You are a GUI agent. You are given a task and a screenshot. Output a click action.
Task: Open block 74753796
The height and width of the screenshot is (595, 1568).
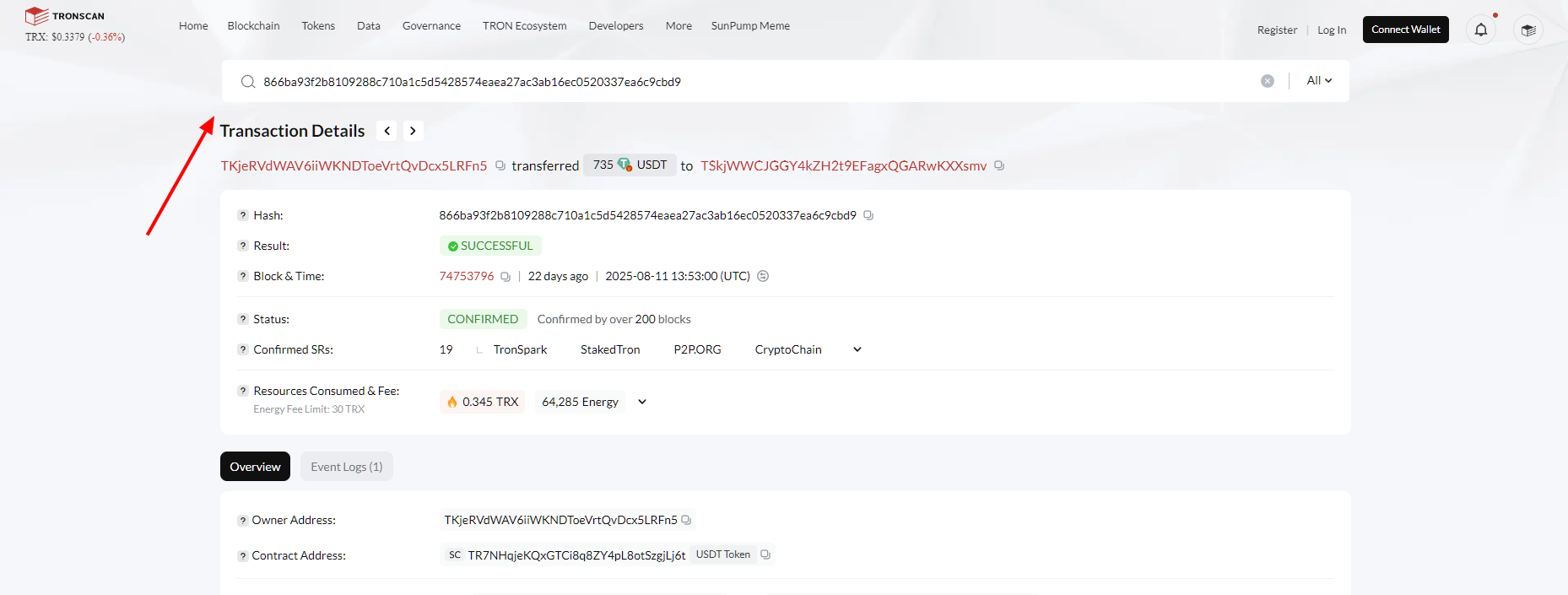tap(467, 276)
